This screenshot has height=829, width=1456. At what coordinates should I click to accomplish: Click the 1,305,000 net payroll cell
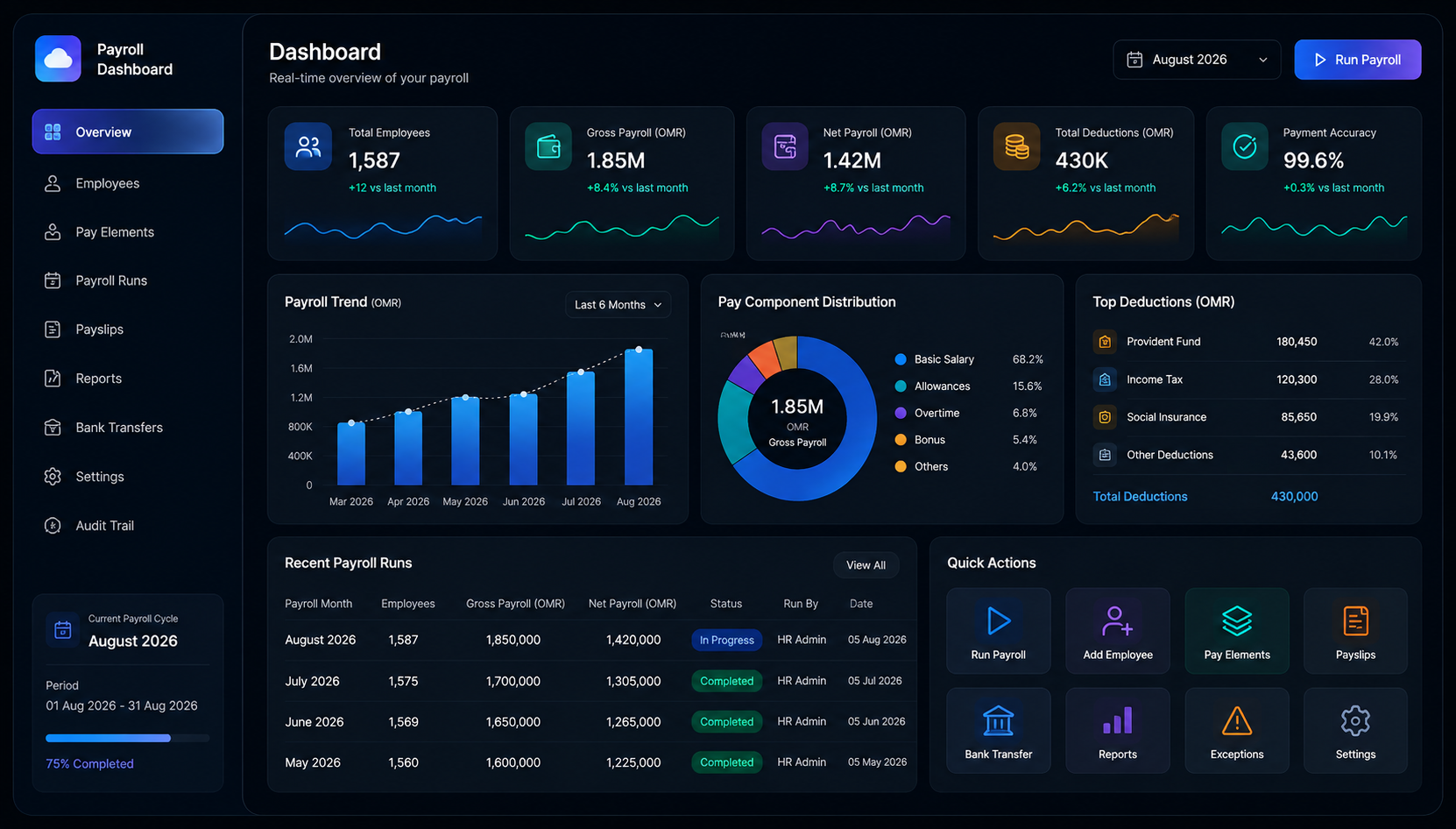tap(633, 681)
